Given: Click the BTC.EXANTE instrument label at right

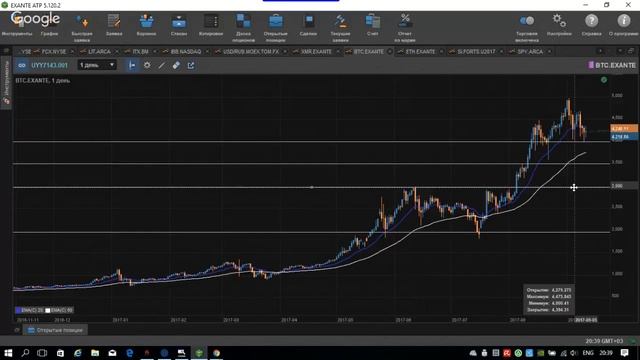Looking at the screenshot, I should tap(616, 65).
